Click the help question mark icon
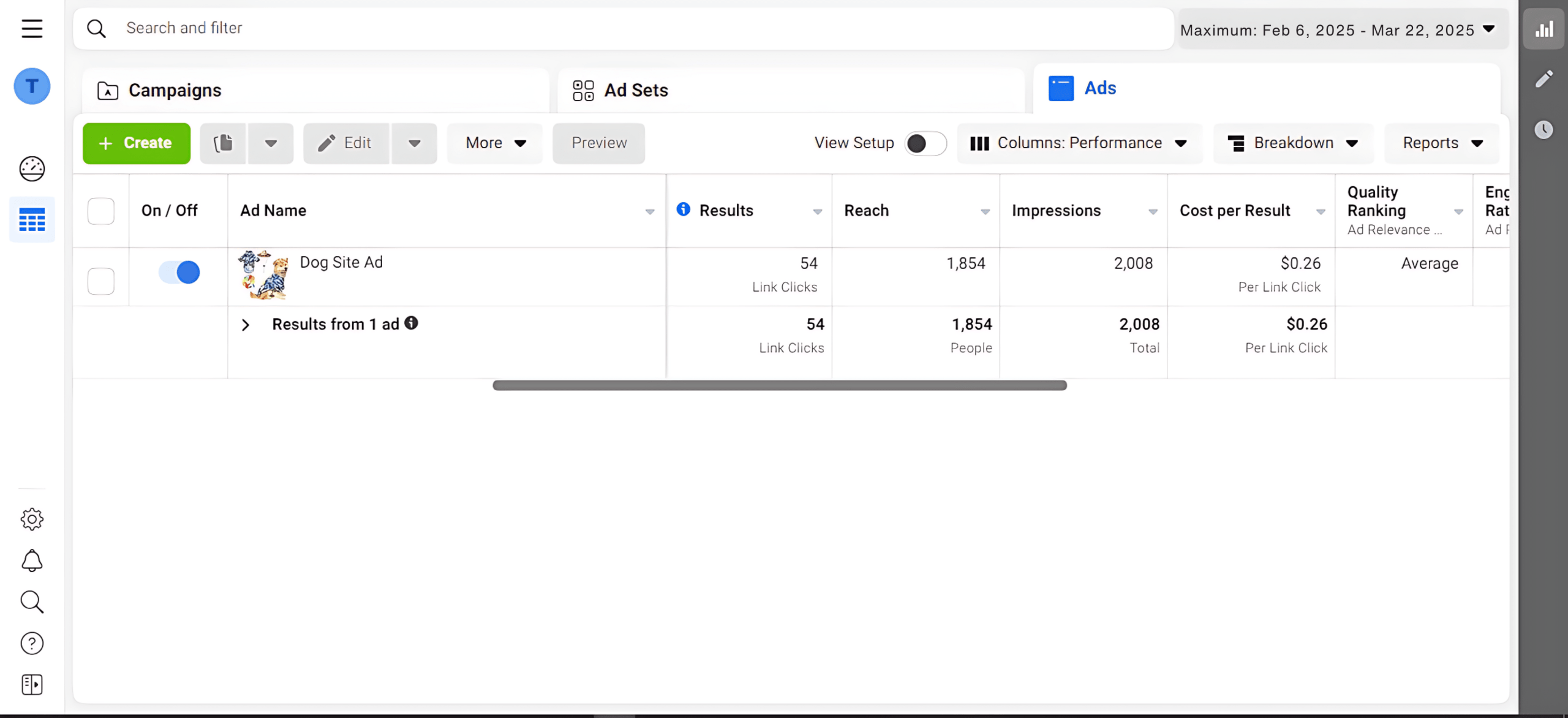The height and width of the screenshot is (718, 1568). click(32, 643)
